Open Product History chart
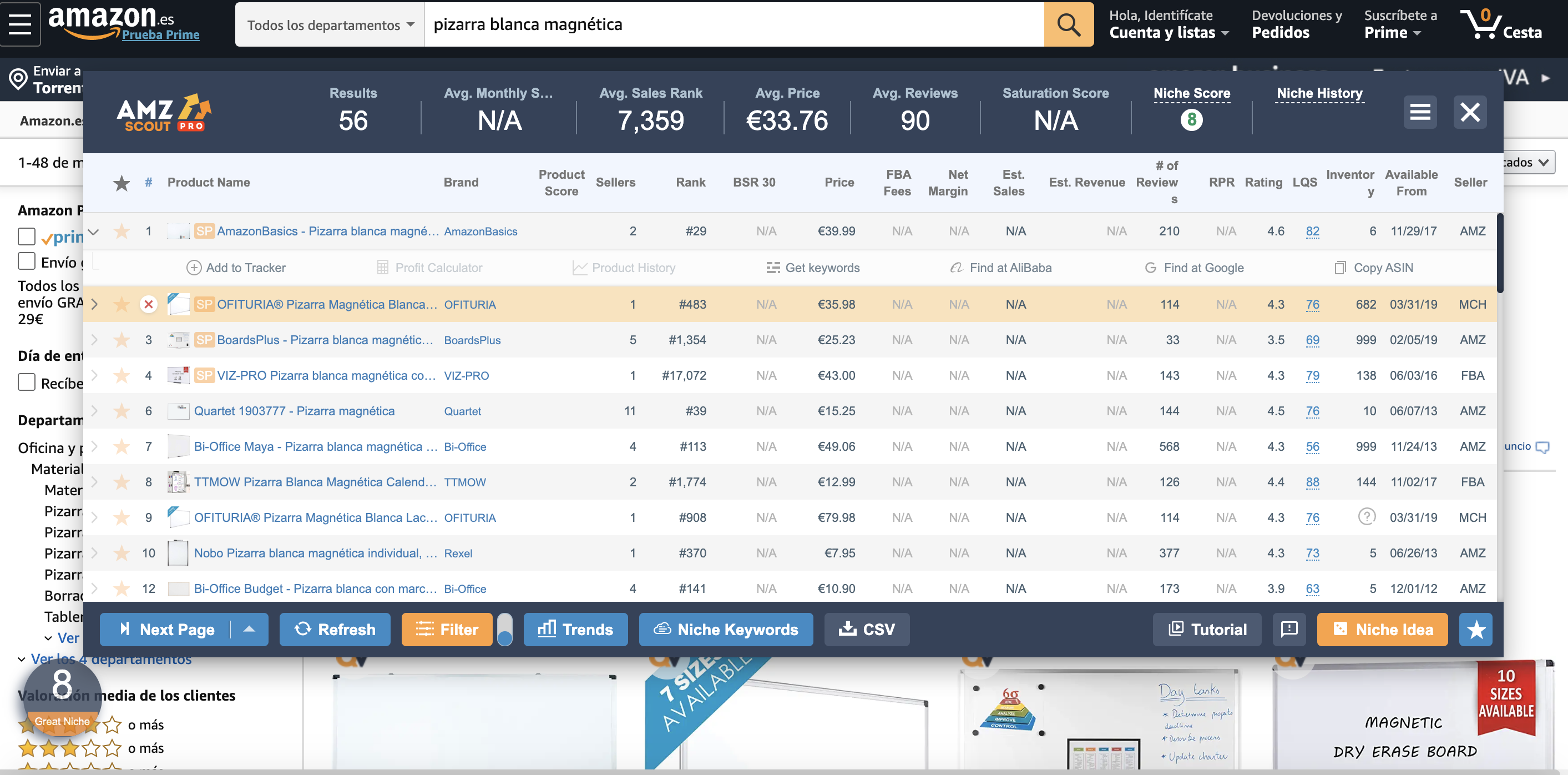Screen dimensions: 1568x775 (624, 268)
